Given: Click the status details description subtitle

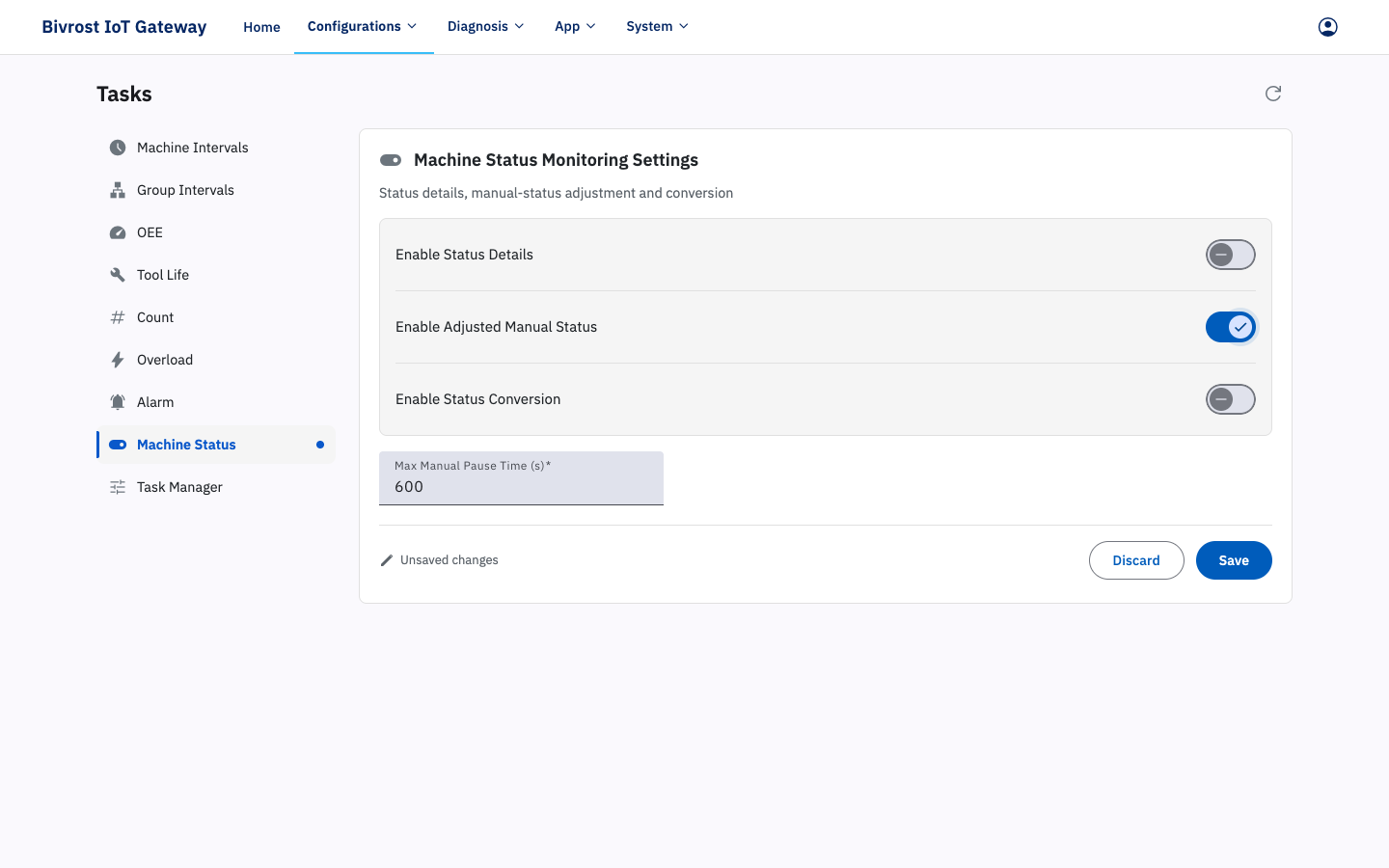Looking at the screenshot, I should (x=556, y=193).
